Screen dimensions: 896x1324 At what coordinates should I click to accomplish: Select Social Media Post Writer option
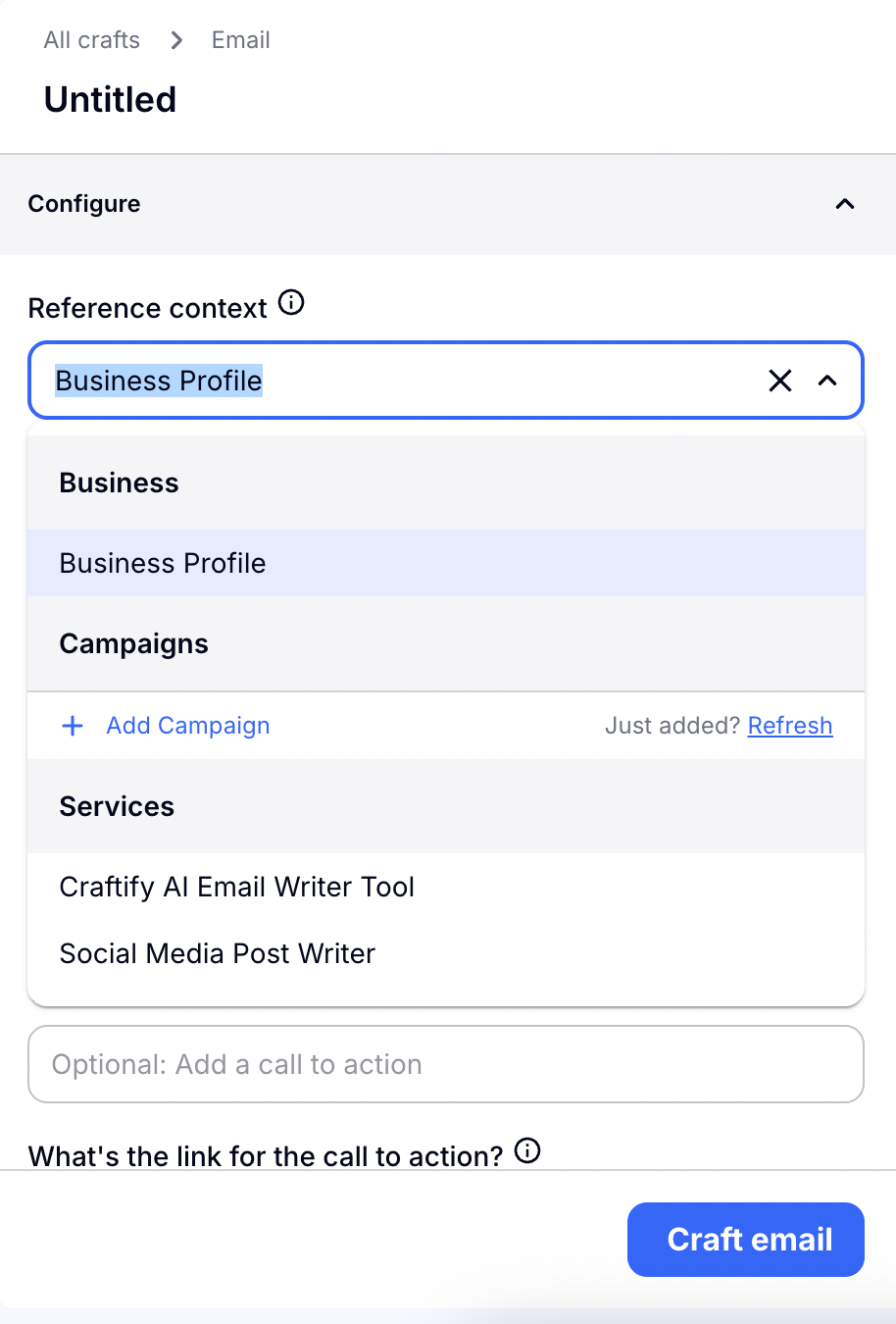[218, 953]
